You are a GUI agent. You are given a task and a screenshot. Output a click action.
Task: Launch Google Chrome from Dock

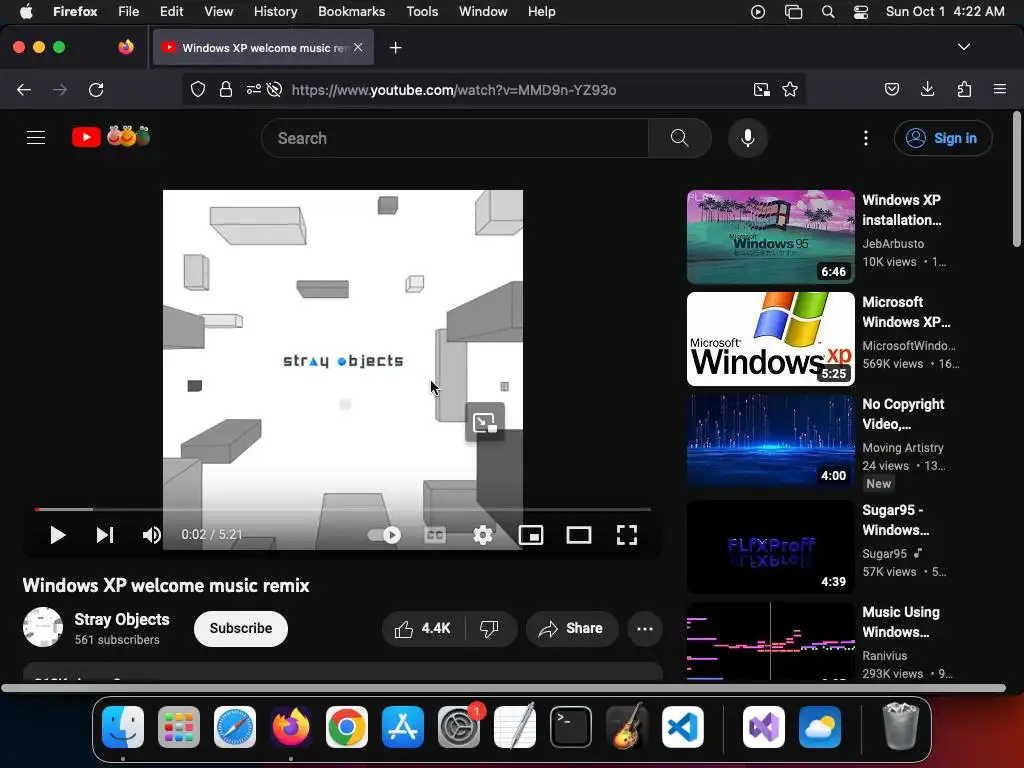(347, 727)
